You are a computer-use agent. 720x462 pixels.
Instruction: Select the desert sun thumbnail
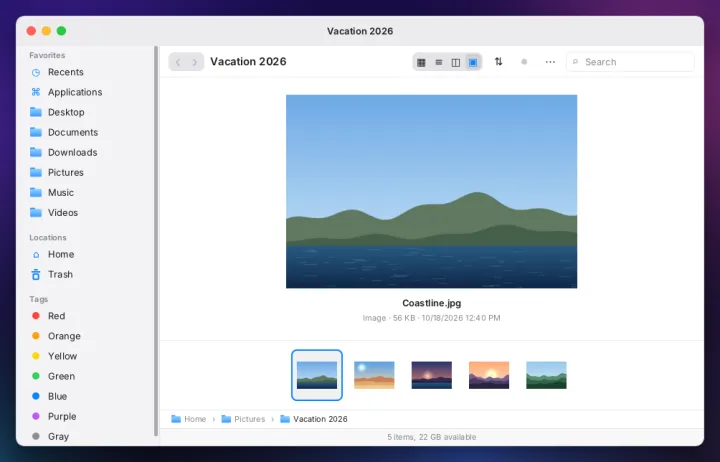coord(374,375)
